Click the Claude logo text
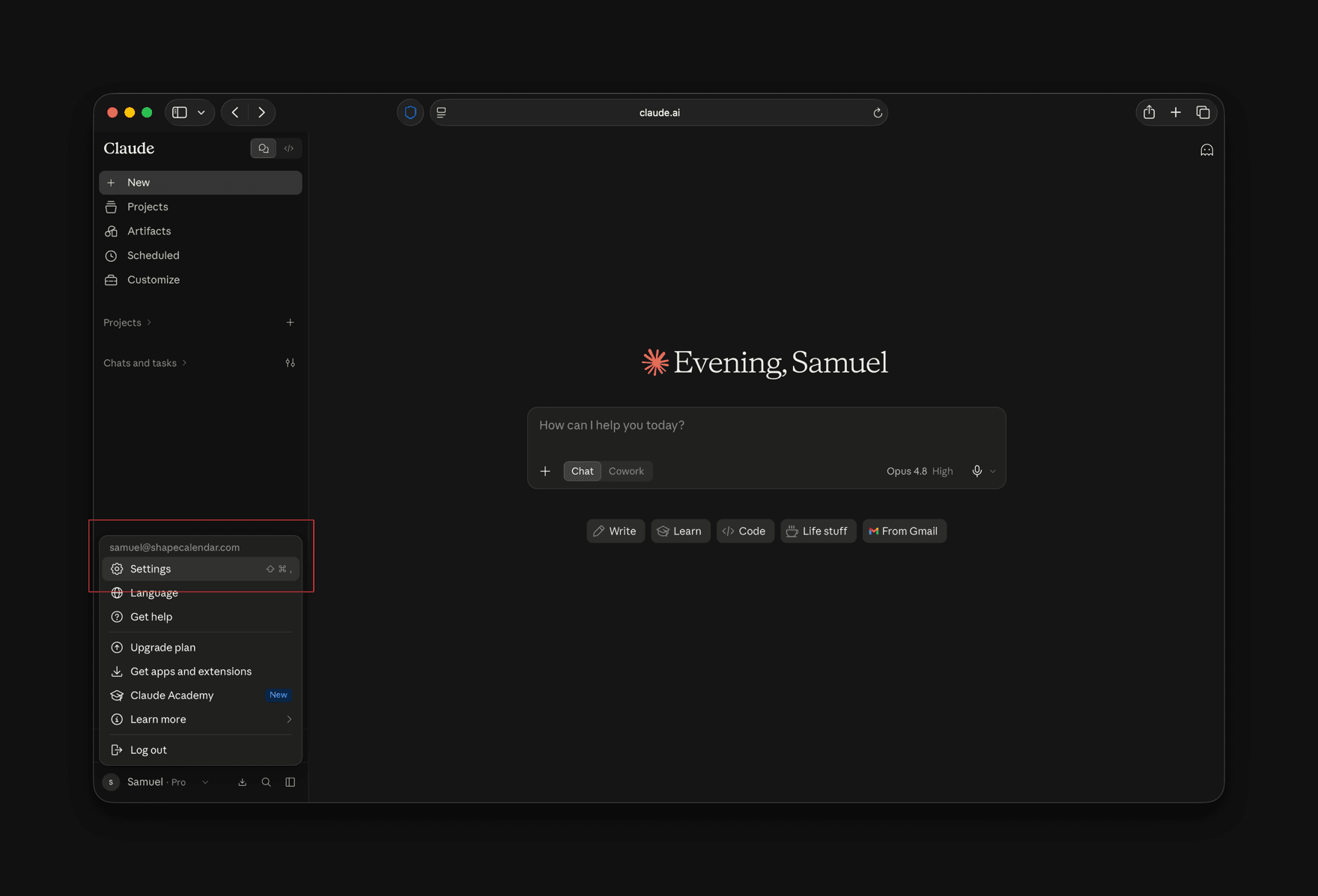 129,148
